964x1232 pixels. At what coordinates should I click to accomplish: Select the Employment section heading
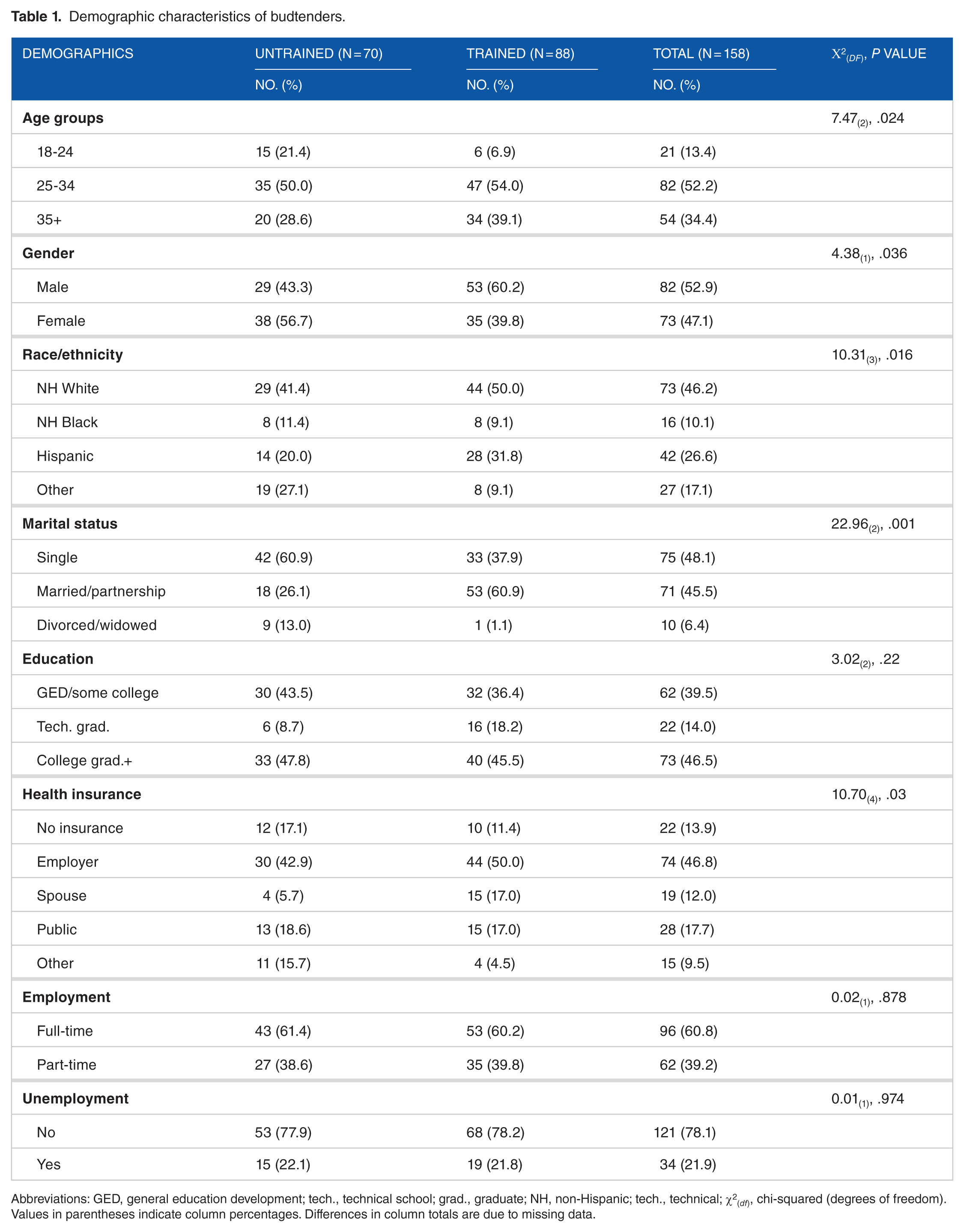67,997
